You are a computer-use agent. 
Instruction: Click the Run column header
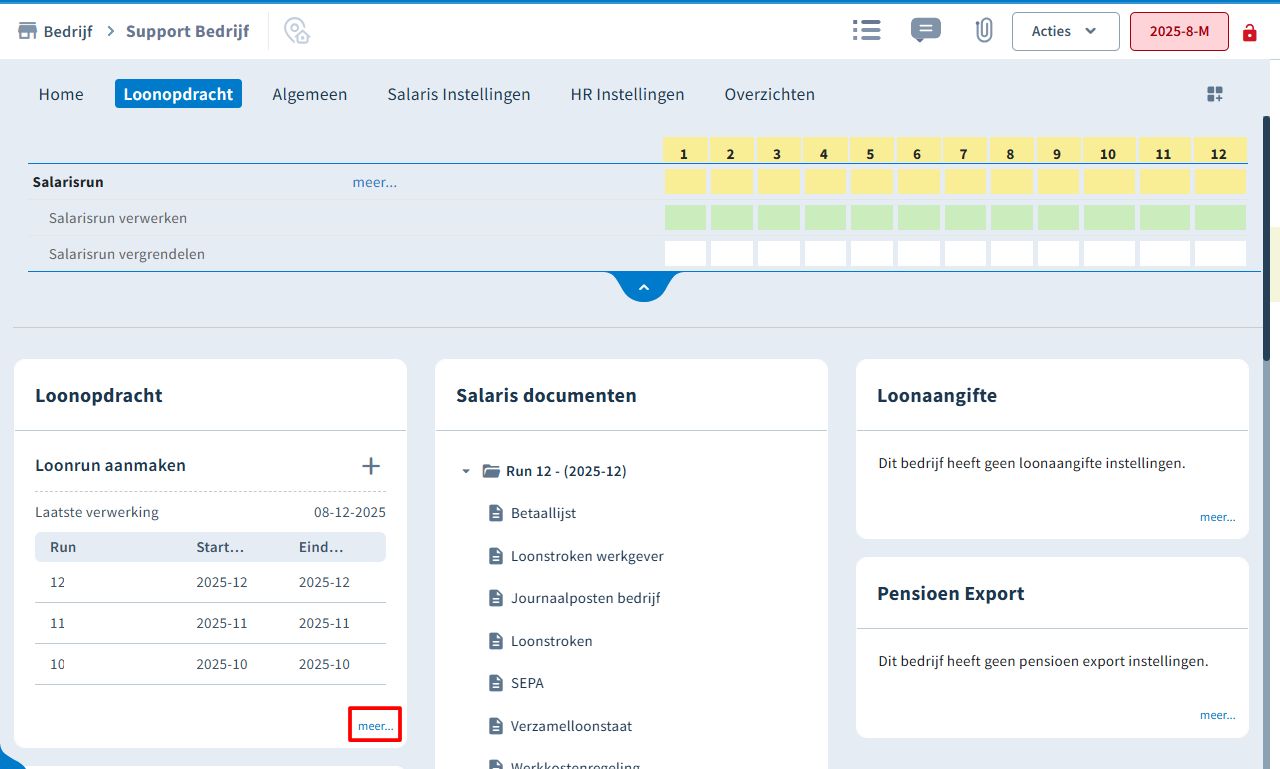(x=63, y=547)
